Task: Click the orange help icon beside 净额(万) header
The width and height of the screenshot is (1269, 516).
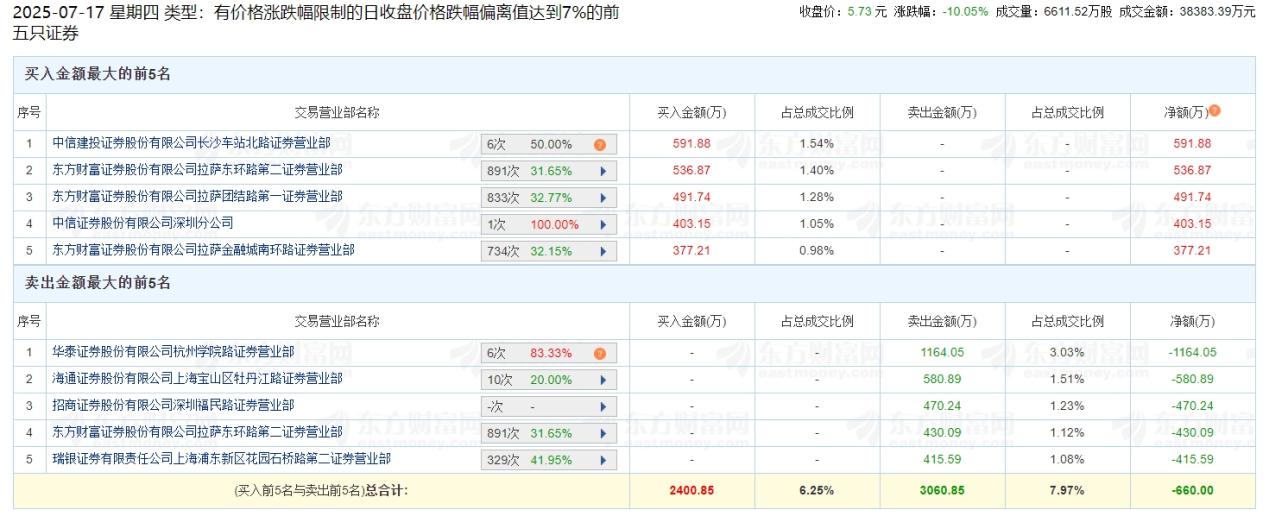Action: [x=1215, y=112]
